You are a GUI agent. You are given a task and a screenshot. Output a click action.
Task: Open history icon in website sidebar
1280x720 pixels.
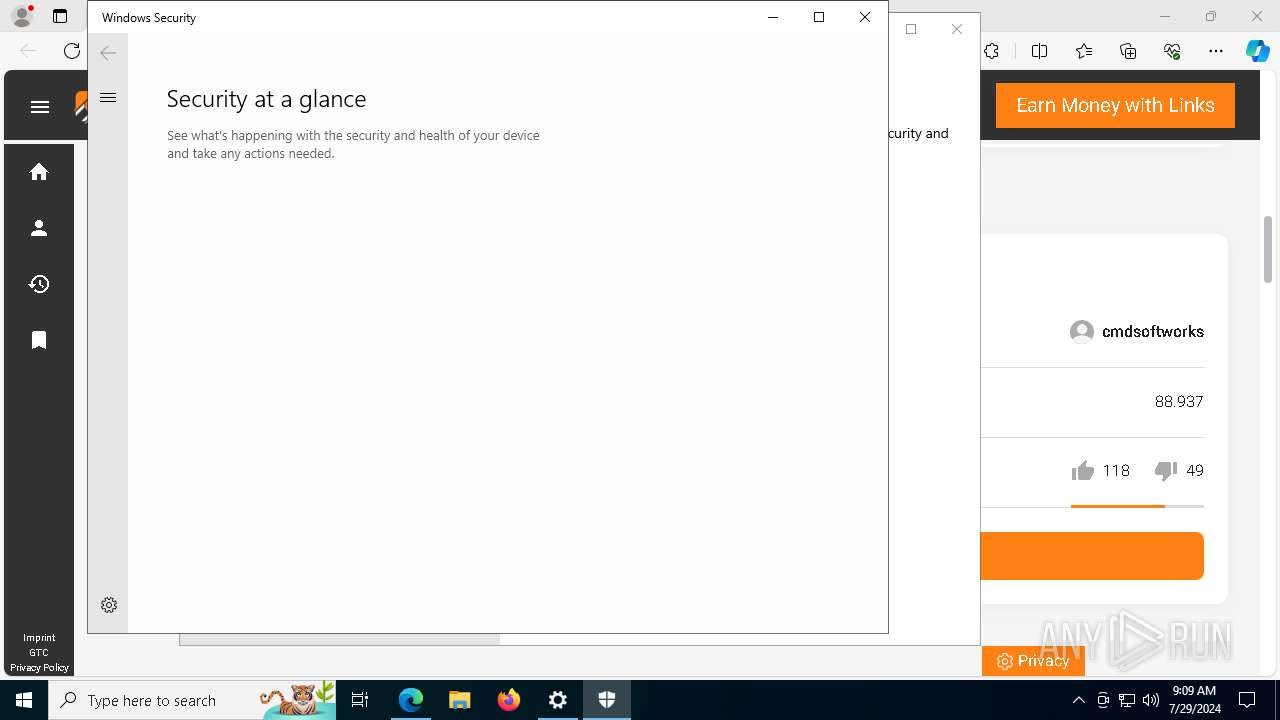pyautogui.click(x=39, y=284)
